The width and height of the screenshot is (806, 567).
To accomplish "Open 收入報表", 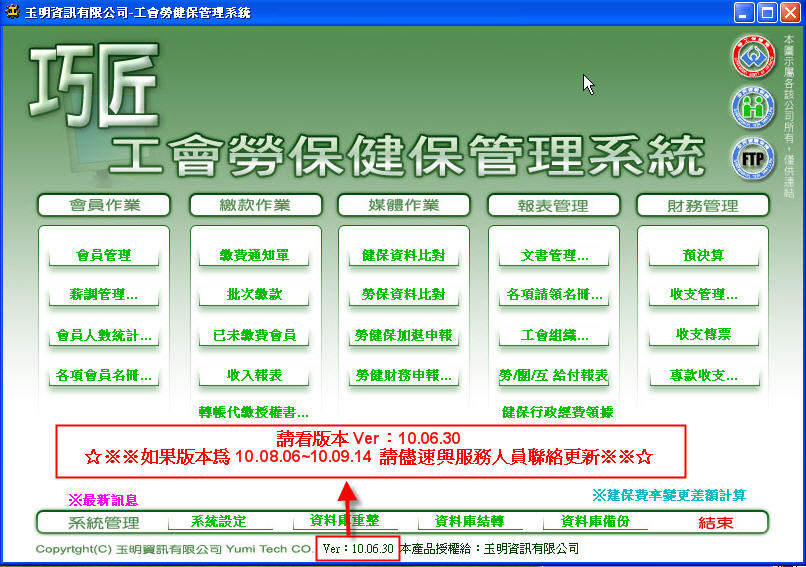I will [254, 375].
